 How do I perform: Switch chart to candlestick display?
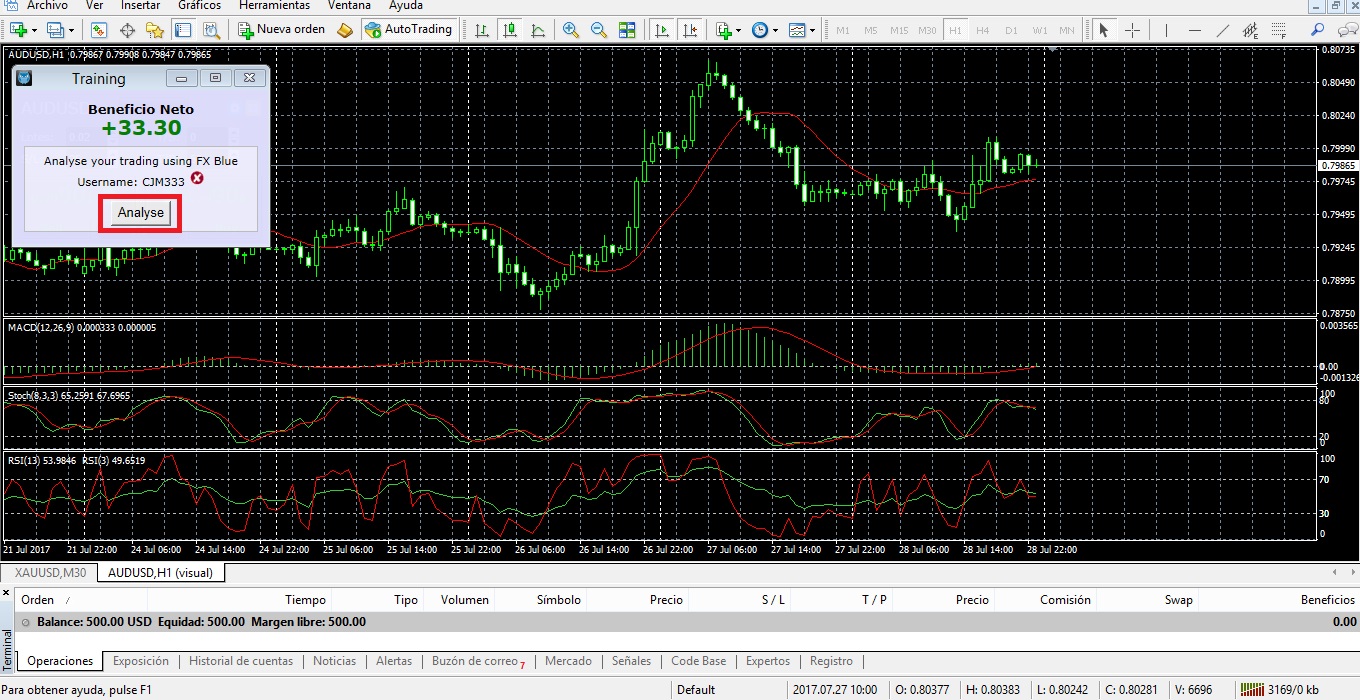click(510, 29)
